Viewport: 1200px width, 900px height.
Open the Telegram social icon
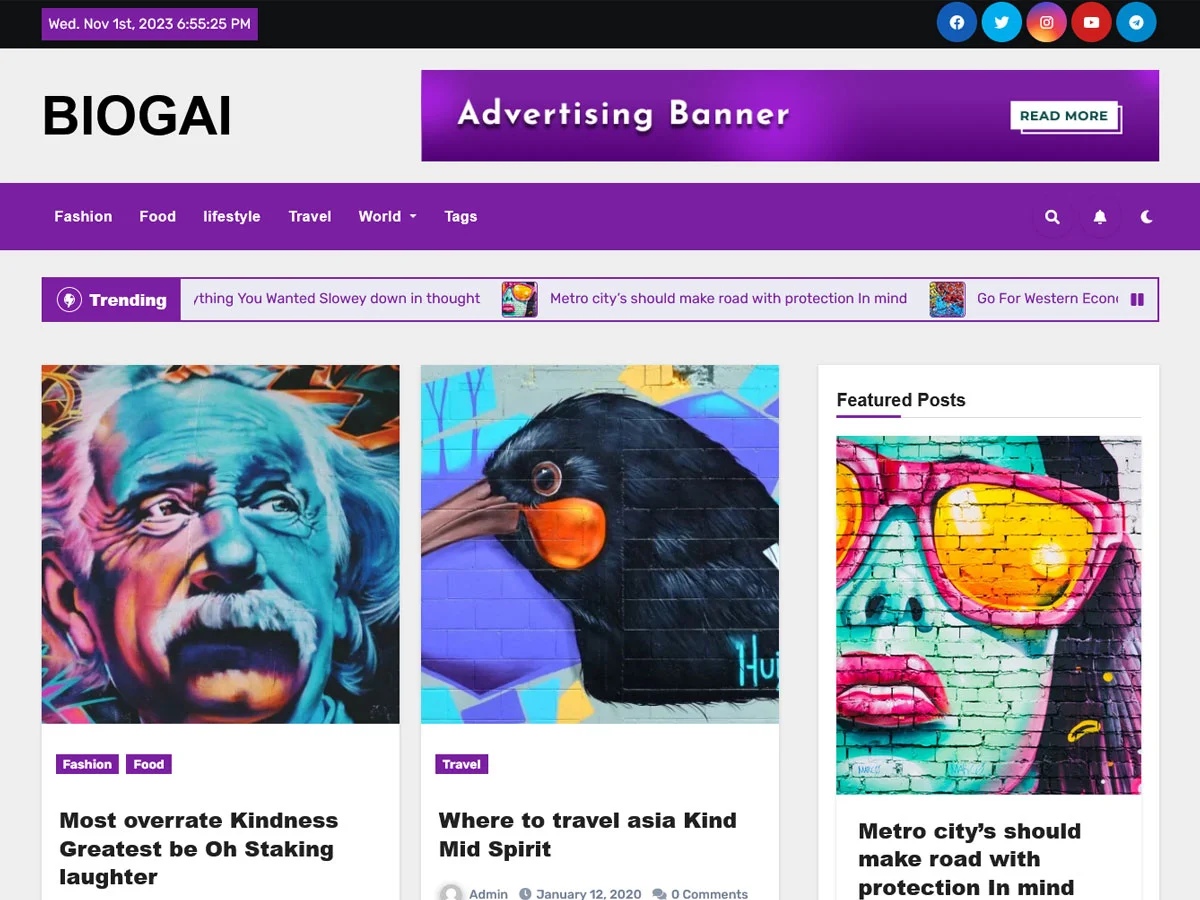[x=1136, y=22]
